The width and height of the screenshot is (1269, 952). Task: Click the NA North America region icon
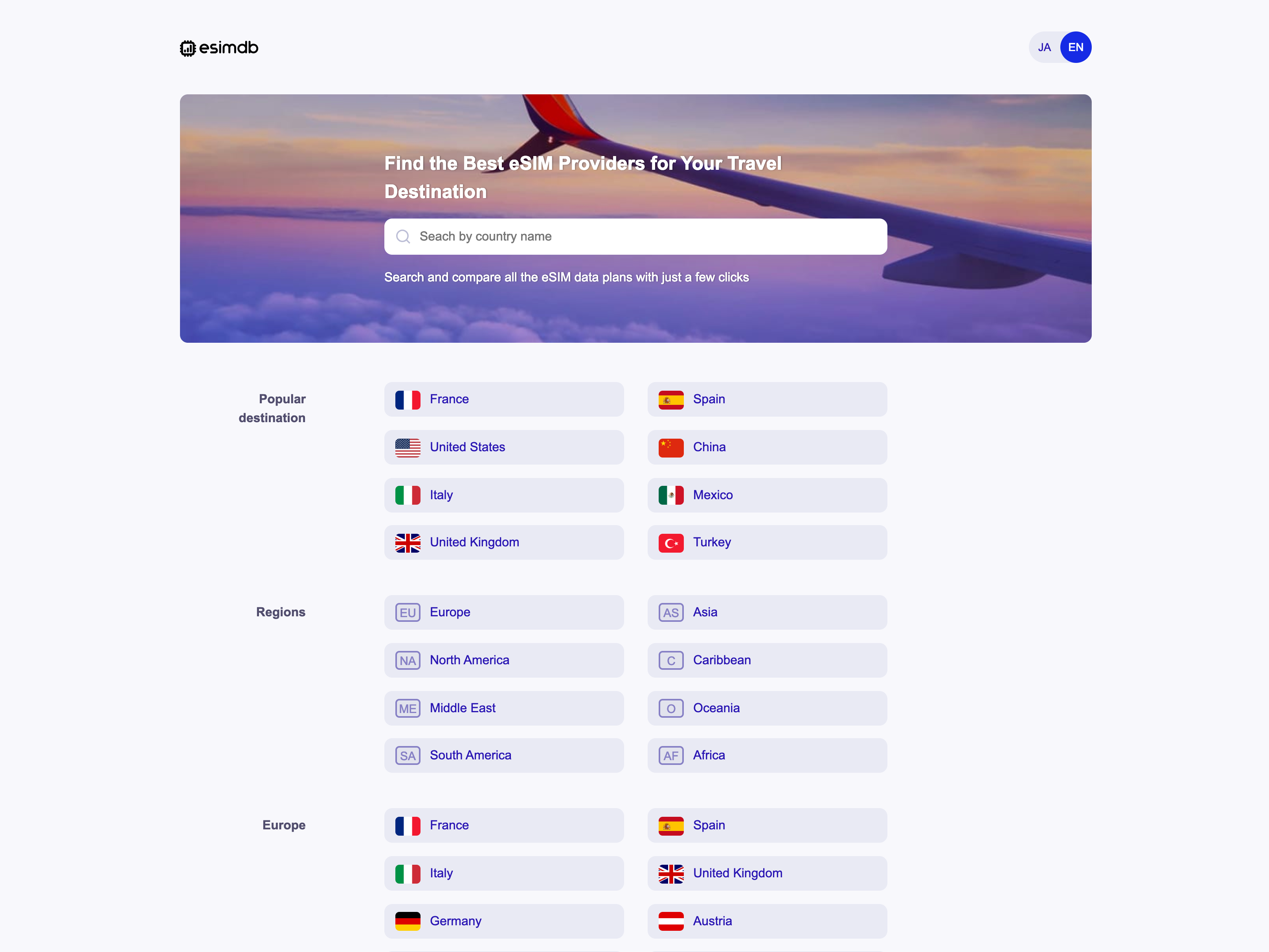click(408, 660)
